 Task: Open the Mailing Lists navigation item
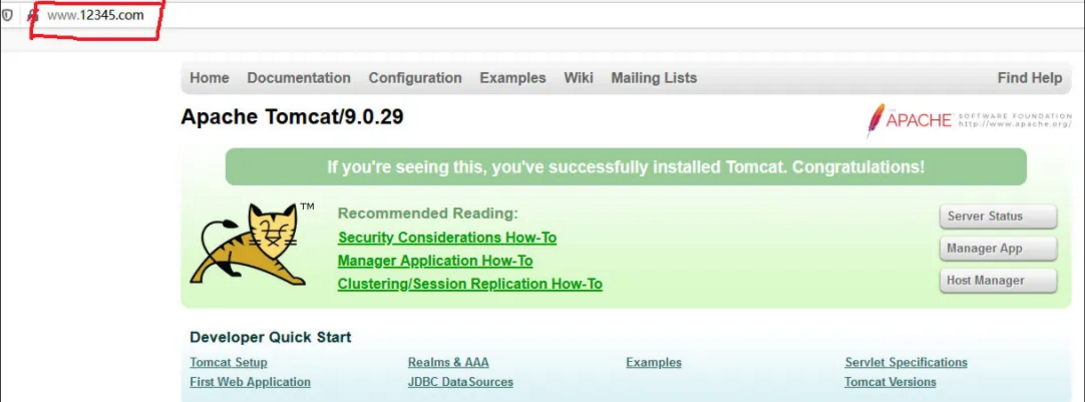click(654, 78)
